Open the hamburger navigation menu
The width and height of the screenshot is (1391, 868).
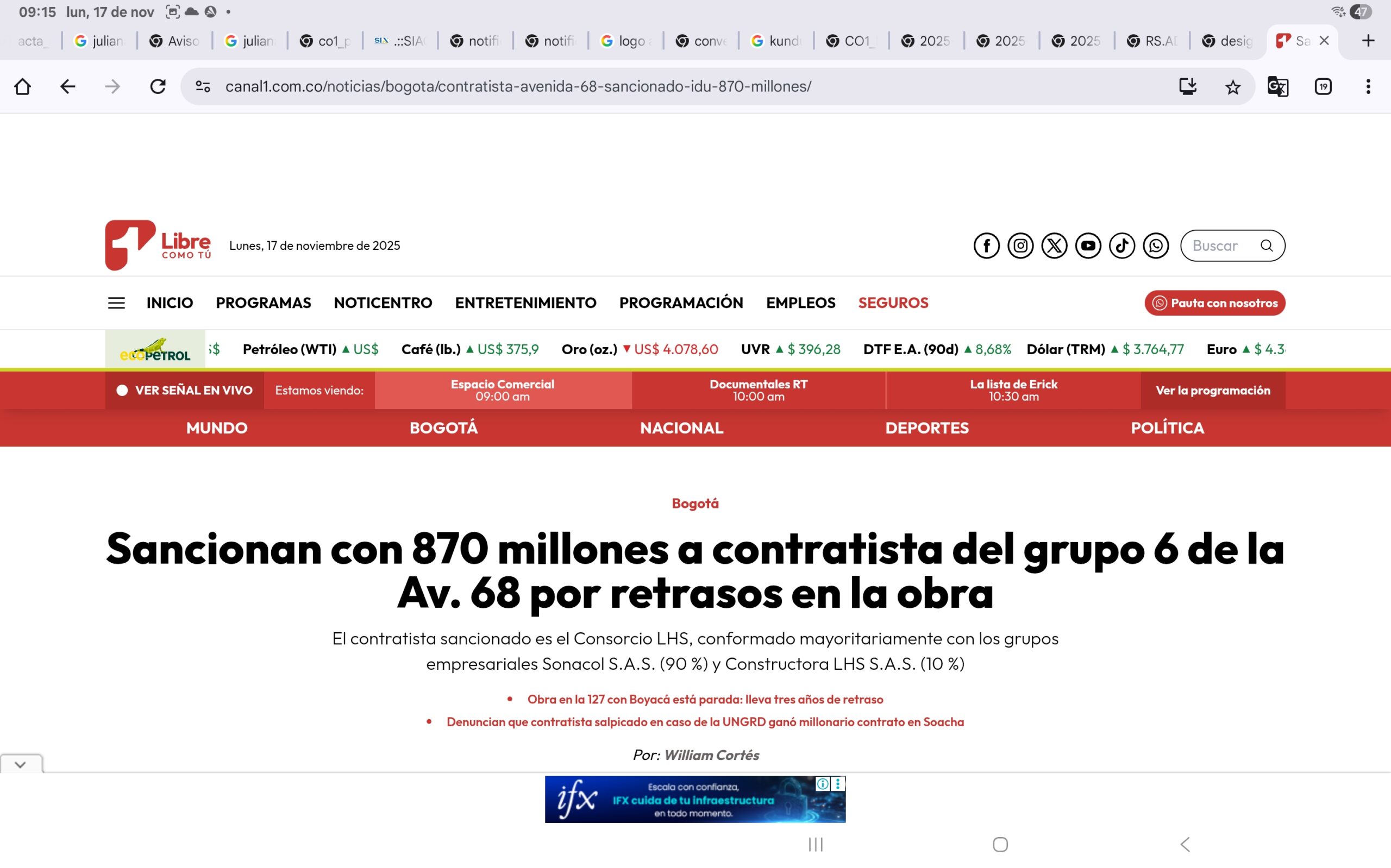click(116, 303)
